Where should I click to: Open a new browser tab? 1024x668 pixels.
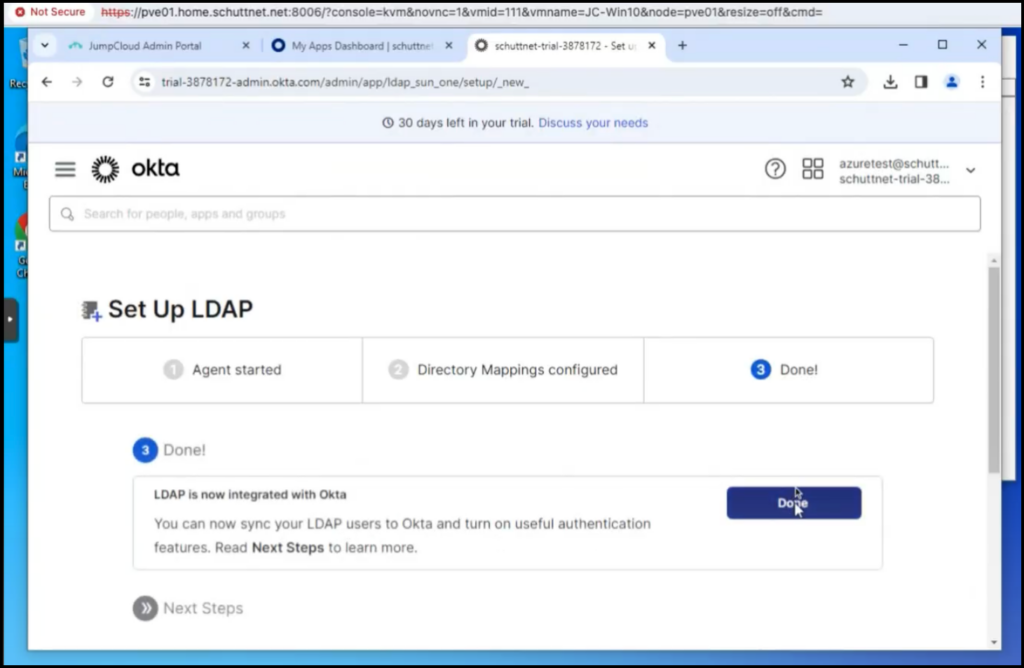(x=682, y=45)
